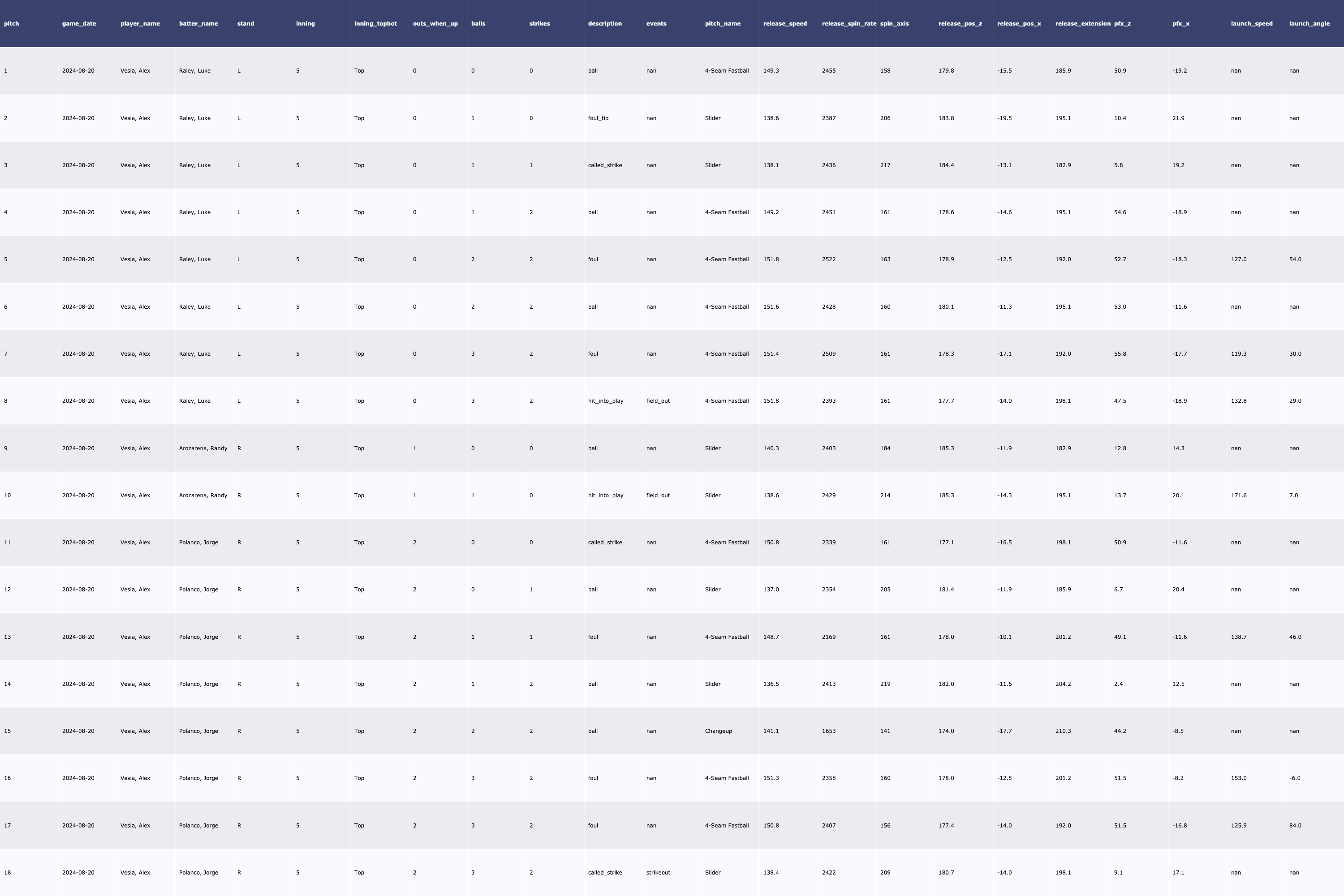Image resolution: width=1344 pixels, height=896 pixels.
Task: Click the pitch_name column header
Action: [x=722, y=23]
